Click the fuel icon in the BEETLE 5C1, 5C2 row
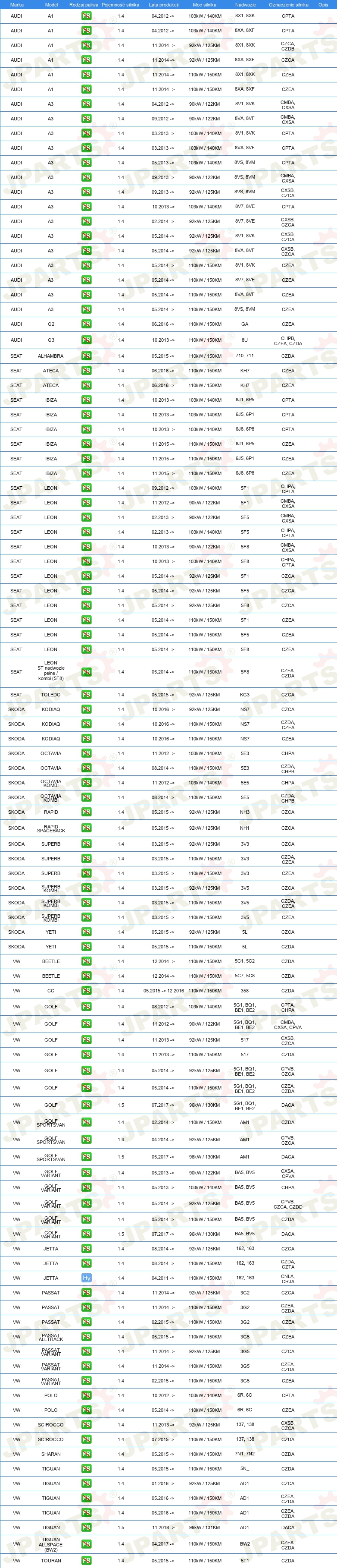This screenshot has height=1568, width=337. [86, 961]
